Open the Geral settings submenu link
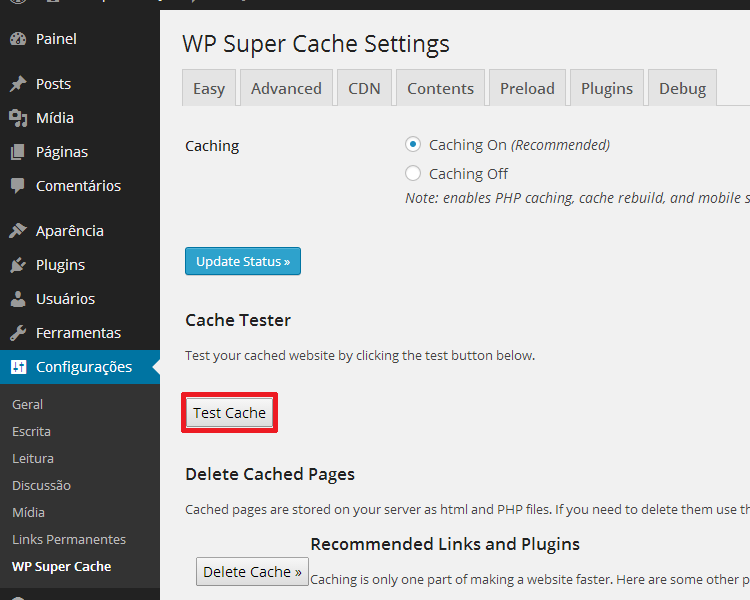Screen dimensions: 750x600 [28, 405]
